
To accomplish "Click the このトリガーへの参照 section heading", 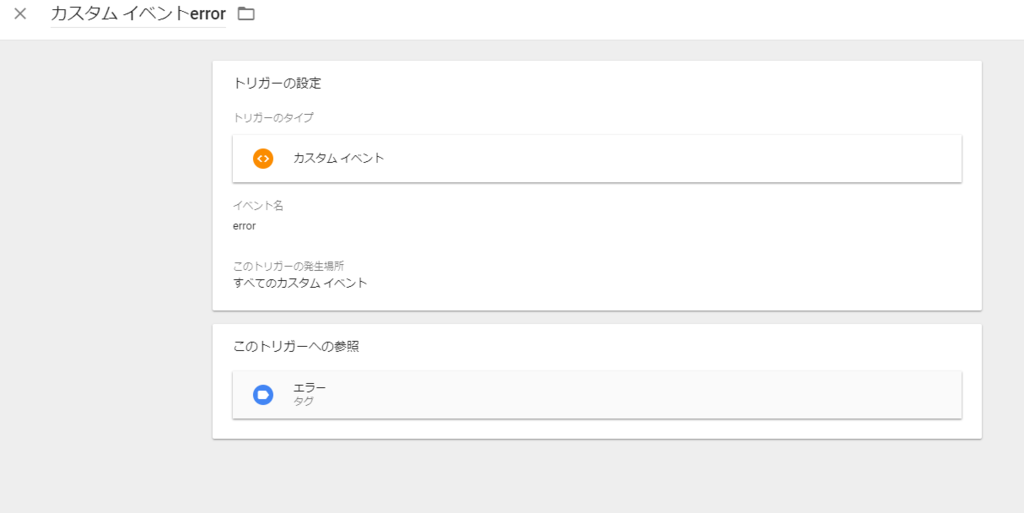I will click(296, 346).
